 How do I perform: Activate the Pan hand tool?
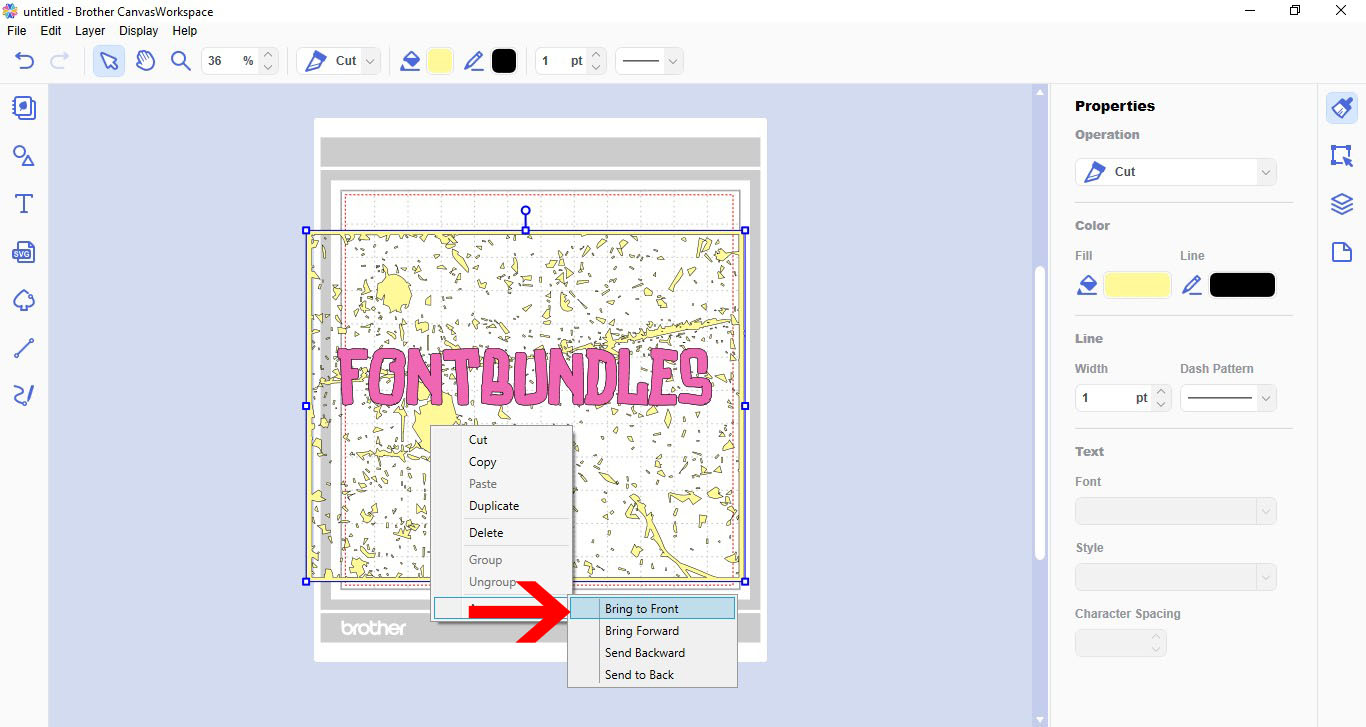click(x=145, y=61)
